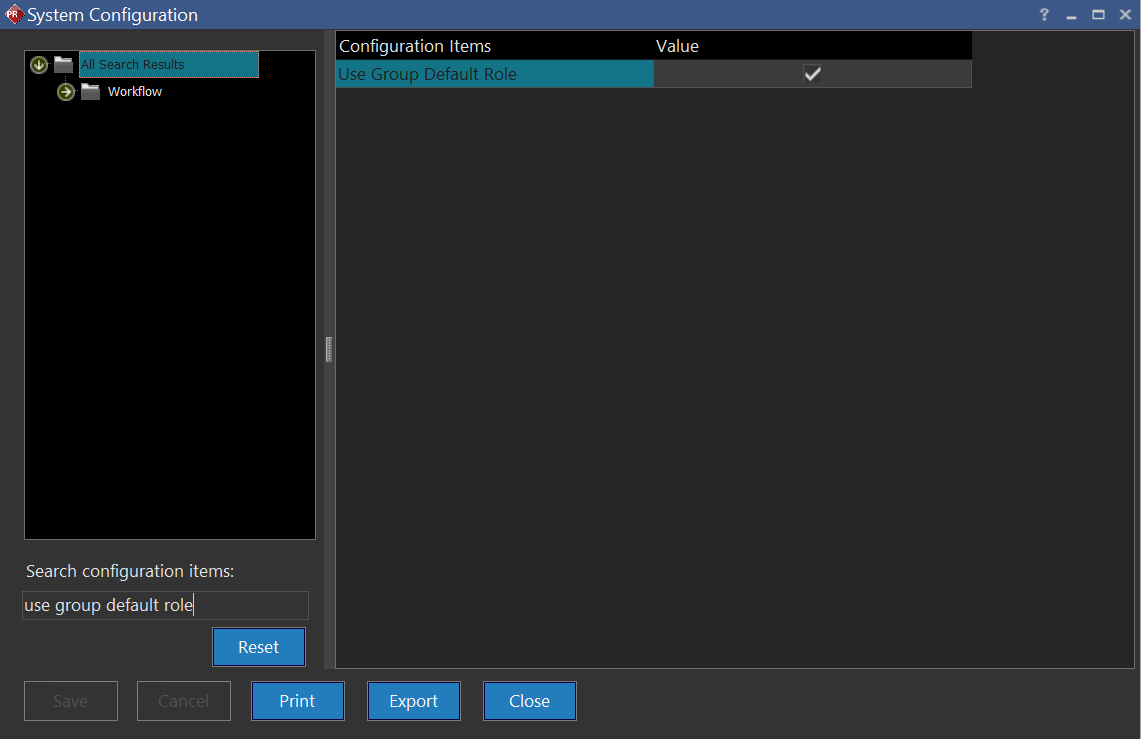Screen dimensions: 1141x739
Task: Minimize the System Configuration window
Action: [x=1071, y=15]
